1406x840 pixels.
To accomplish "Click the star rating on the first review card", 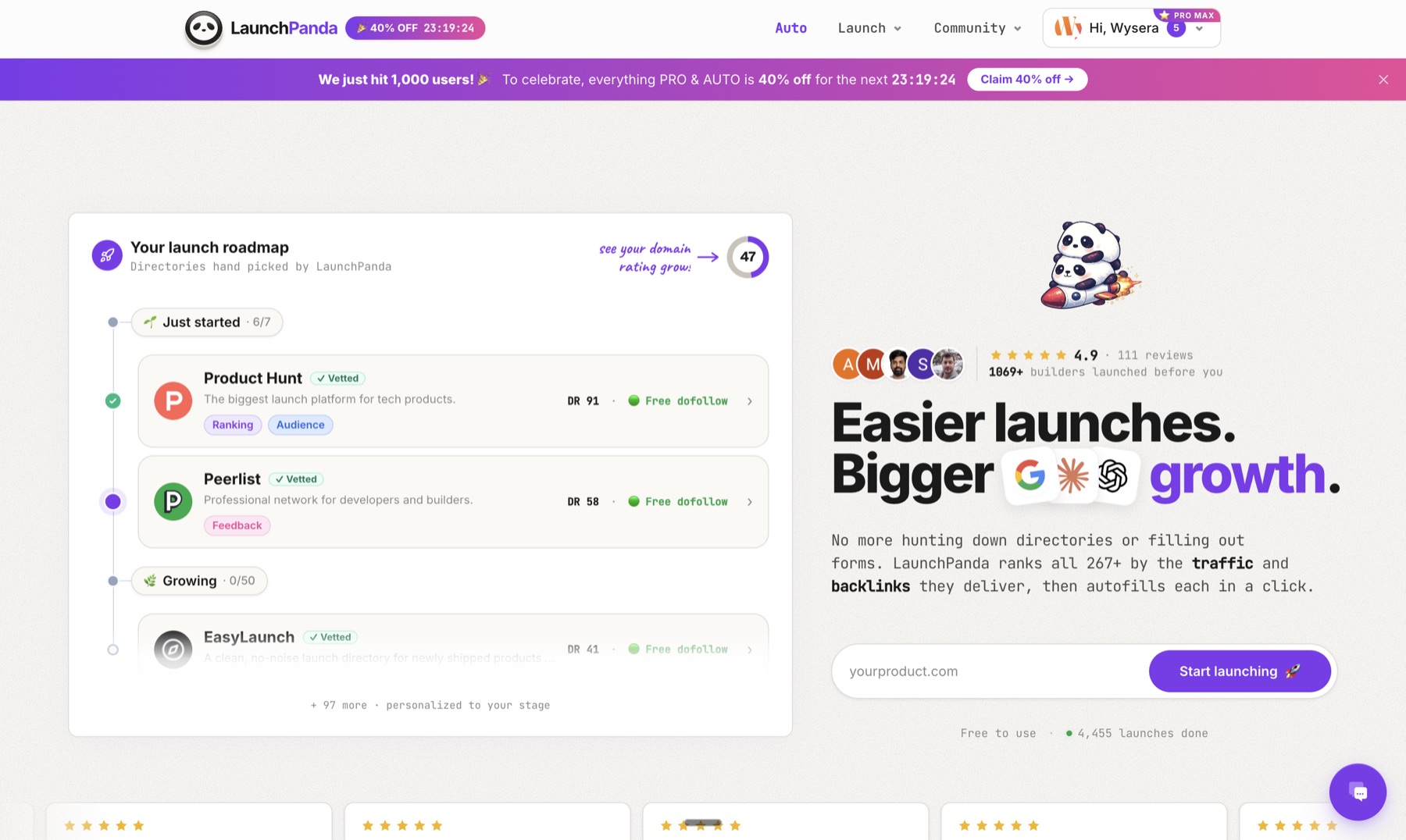I will click(104, 825).
